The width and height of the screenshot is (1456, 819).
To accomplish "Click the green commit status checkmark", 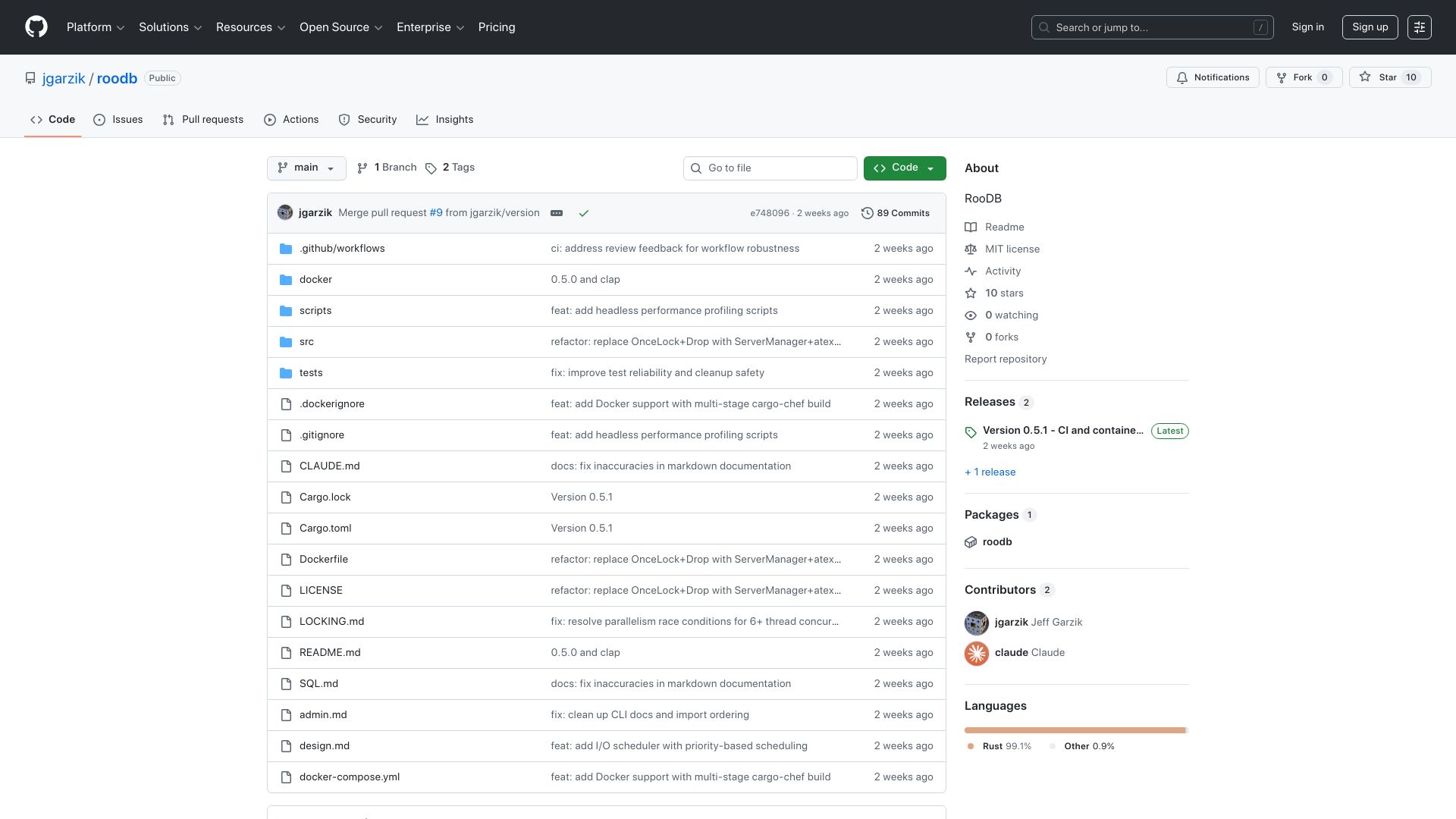I will [x=584, y=213].
